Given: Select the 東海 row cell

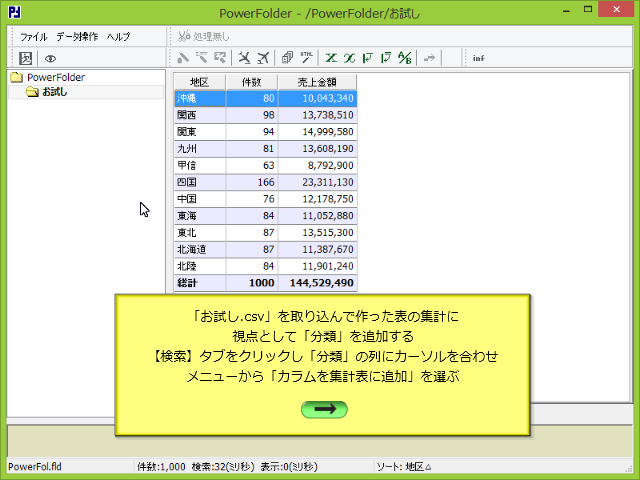Looking at the screenshot, I should (200, 216).
